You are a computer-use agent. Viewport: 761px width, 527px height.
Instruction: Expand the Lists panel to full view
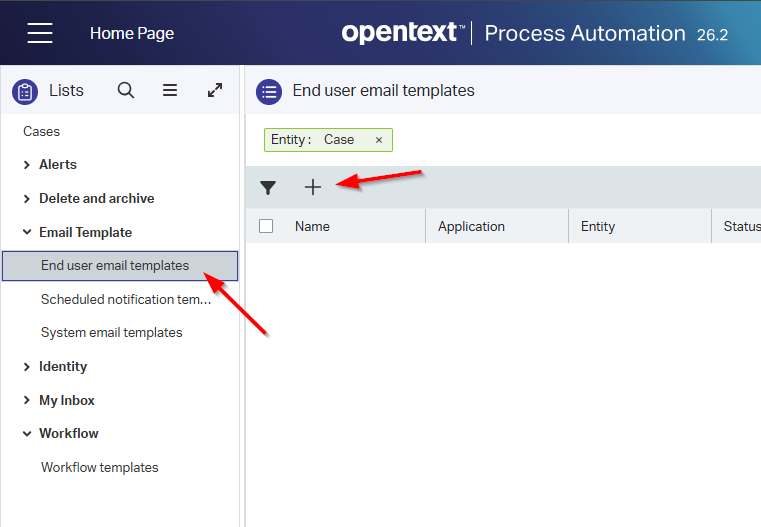pos(215,90)
